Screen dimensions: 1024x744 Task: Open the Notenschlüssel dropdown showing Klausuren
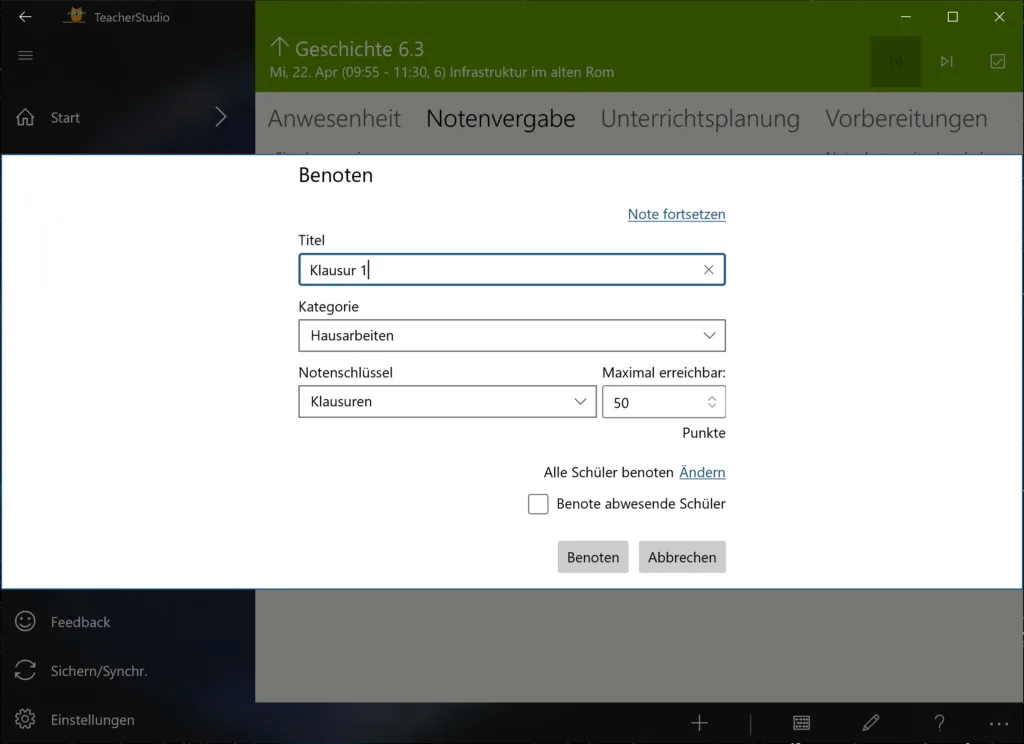pyautogui.click(x=447, y=402)
